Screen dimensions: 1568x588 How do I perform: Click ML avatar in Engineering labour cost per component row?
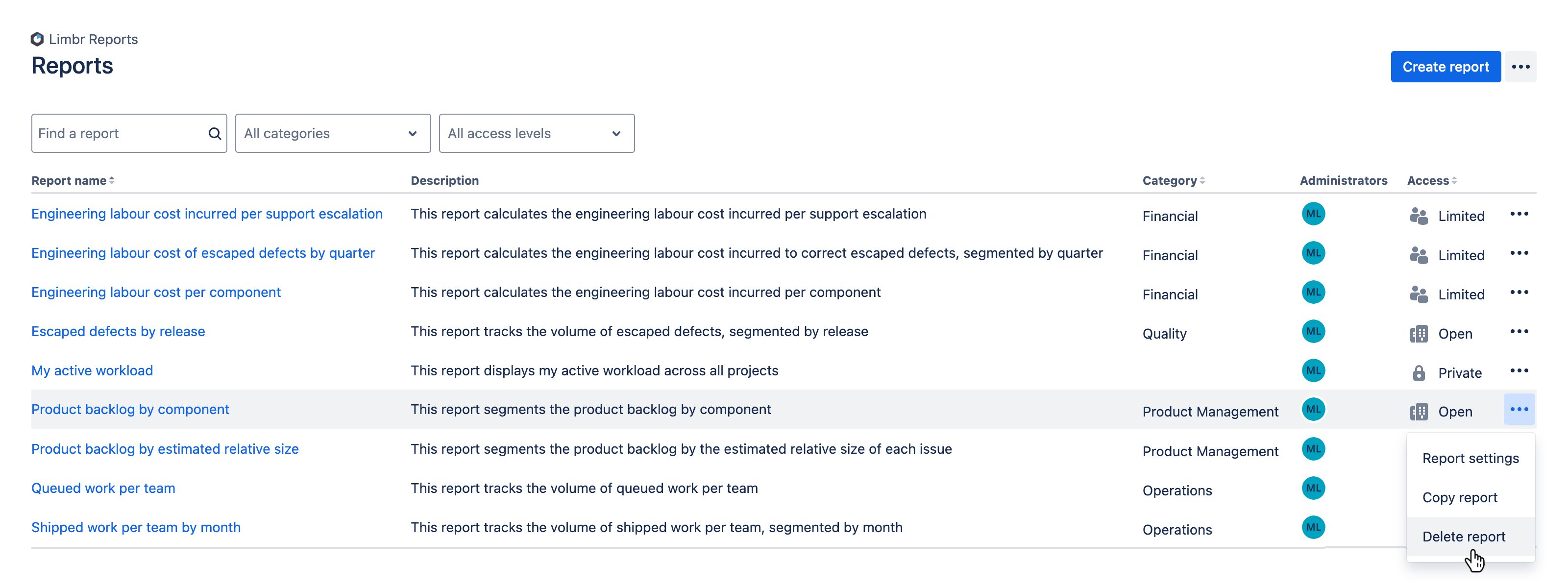pos(1313,292)
